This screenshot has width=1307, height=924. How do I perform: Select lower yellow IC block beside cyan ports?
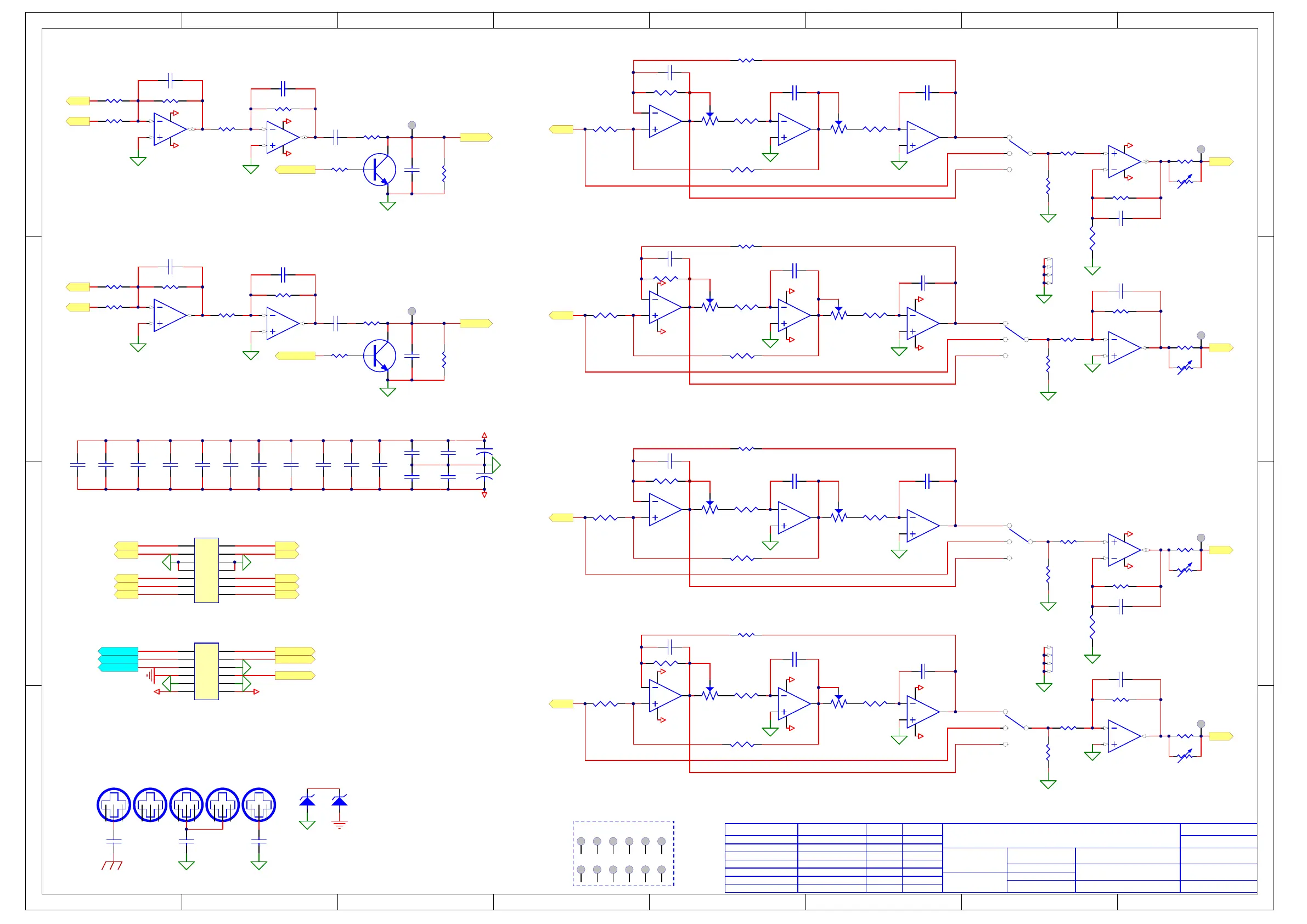tap(206, 671)
